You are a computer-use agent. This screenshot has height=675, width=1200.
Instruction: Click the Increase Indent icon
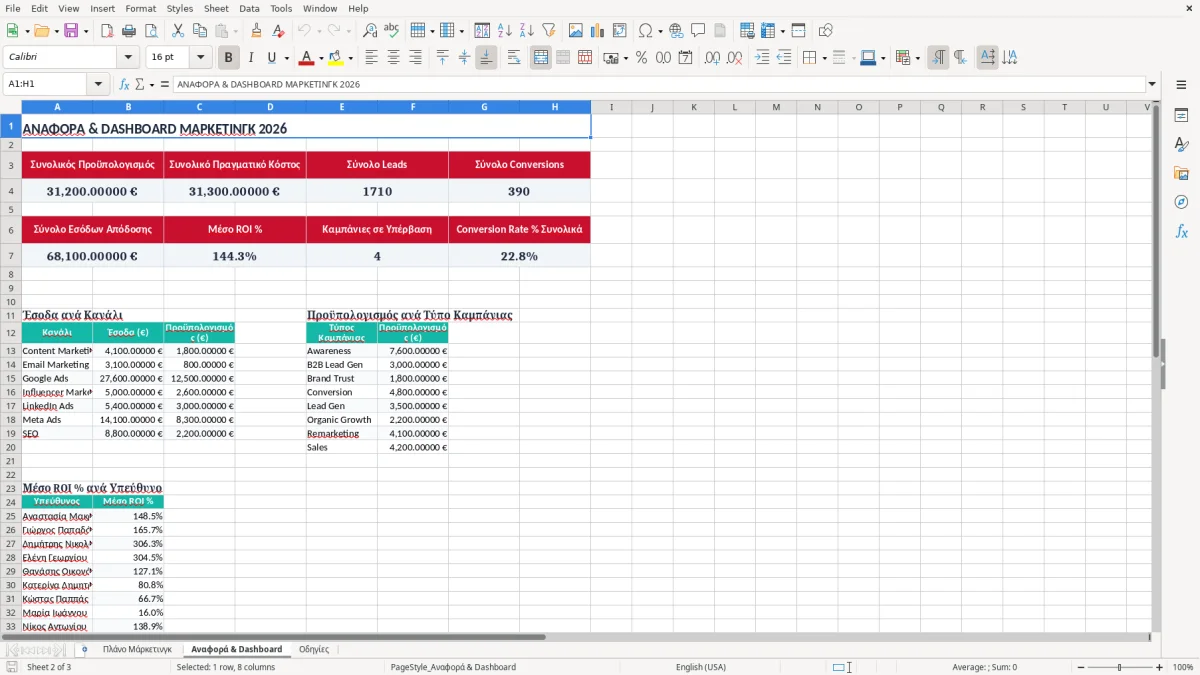762,58
